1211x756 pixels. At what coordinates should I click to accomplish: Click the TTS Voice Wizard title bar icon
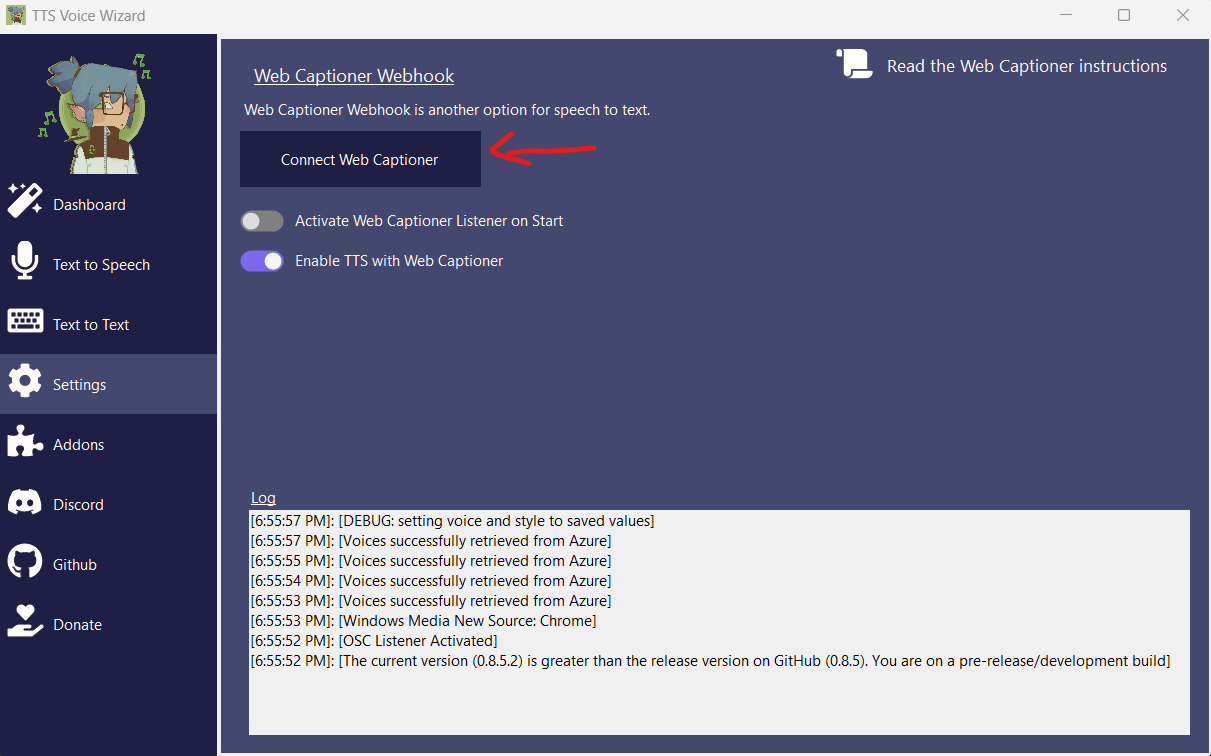16,15
